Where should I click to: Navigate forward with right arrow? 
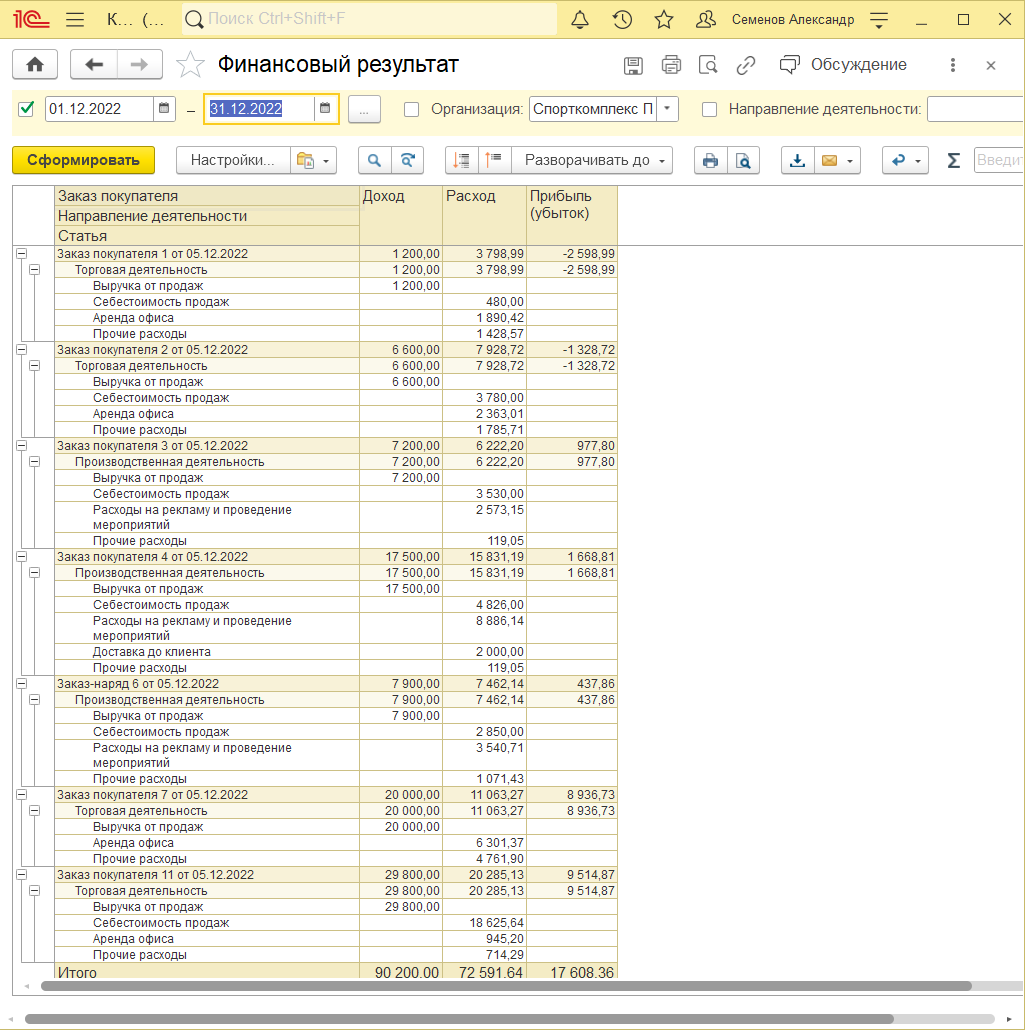coord(139,64)
